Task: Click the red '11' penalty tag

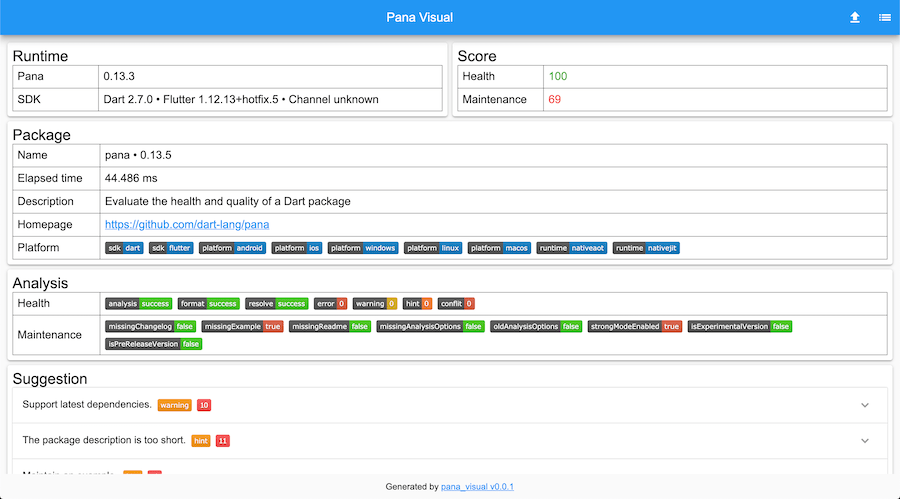Action: [223, 441]
